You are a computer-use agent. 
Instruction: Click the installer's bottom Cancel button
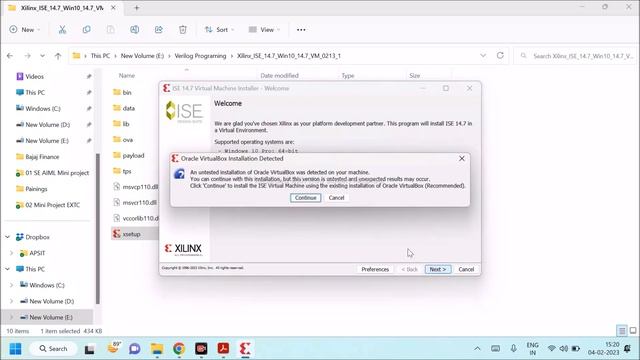466,269
